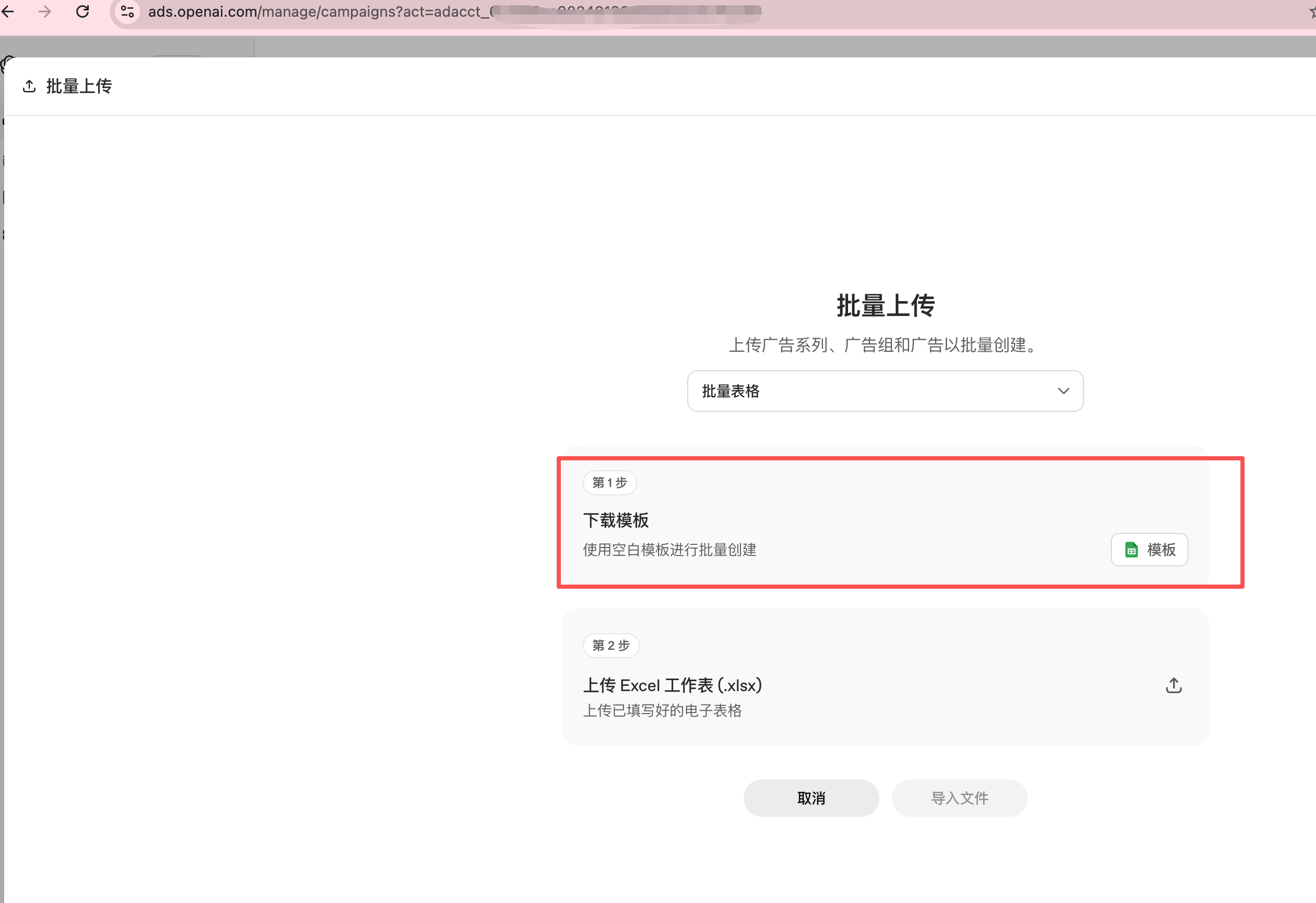Open the 批量表格 dropdown

click(x=885, y=390)
